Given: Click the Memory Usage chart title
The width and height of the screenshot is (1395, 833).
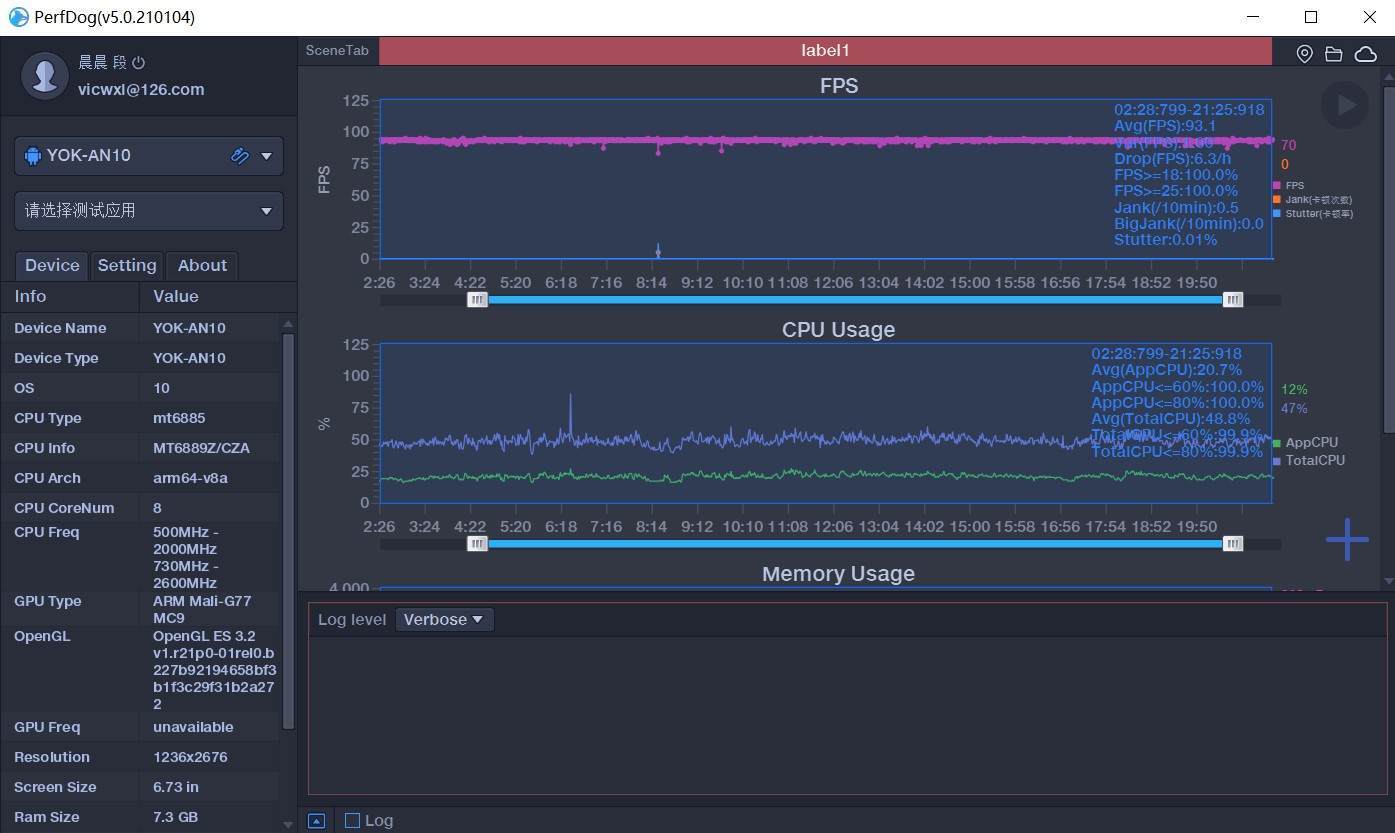Looking at the screenshot, I should pyautogui.click(x=838, y=574).
